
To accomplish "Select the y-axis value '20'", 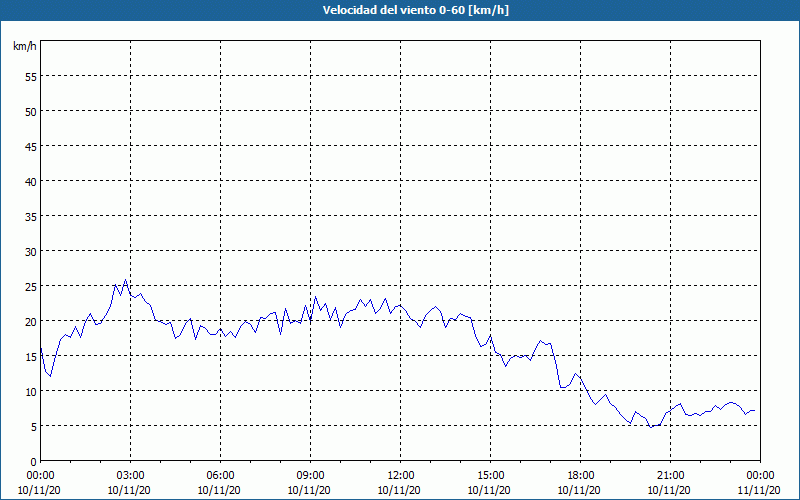I will (31, 321).
